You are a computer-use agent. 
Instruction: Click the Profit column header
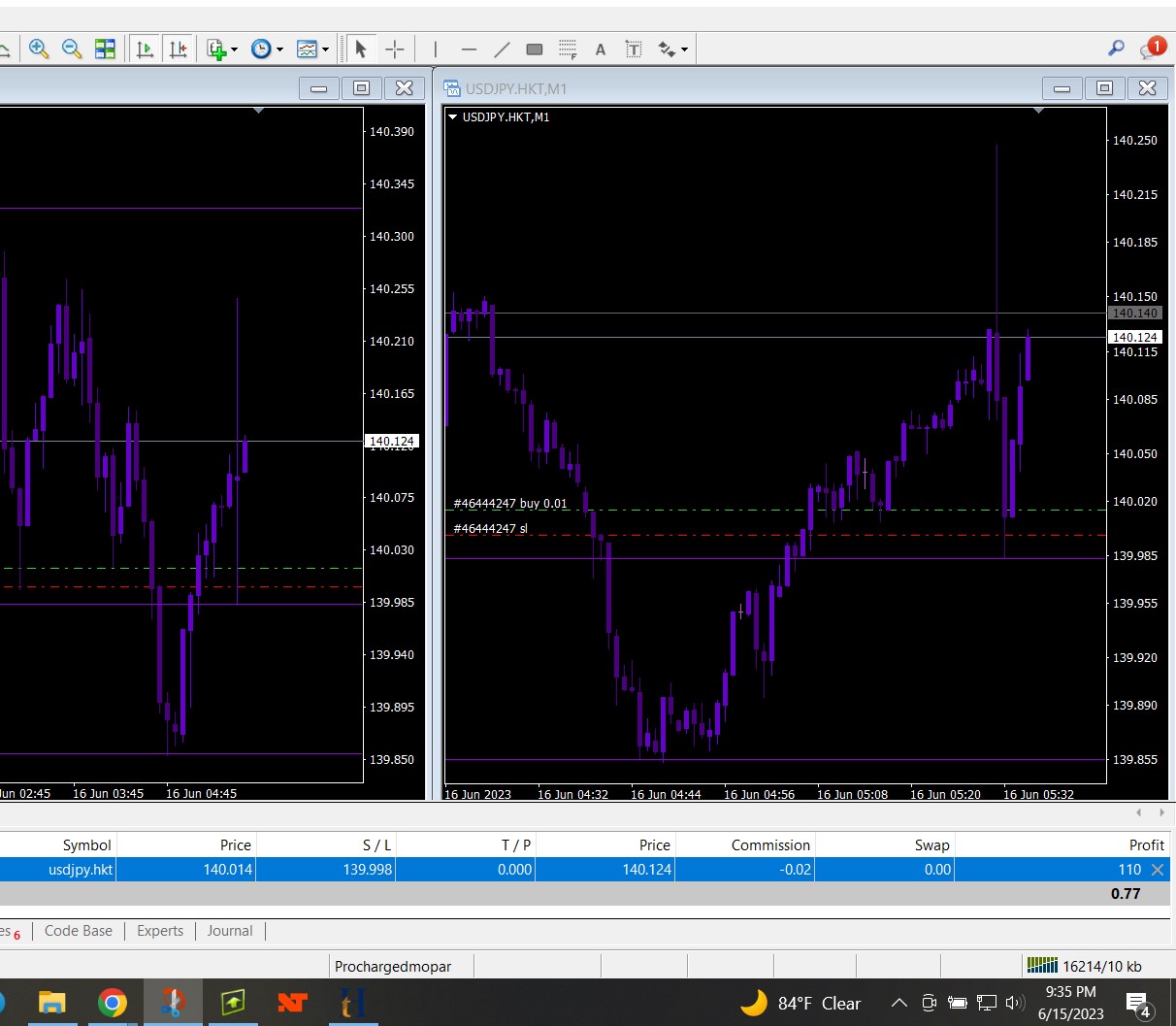point(1146,845)
